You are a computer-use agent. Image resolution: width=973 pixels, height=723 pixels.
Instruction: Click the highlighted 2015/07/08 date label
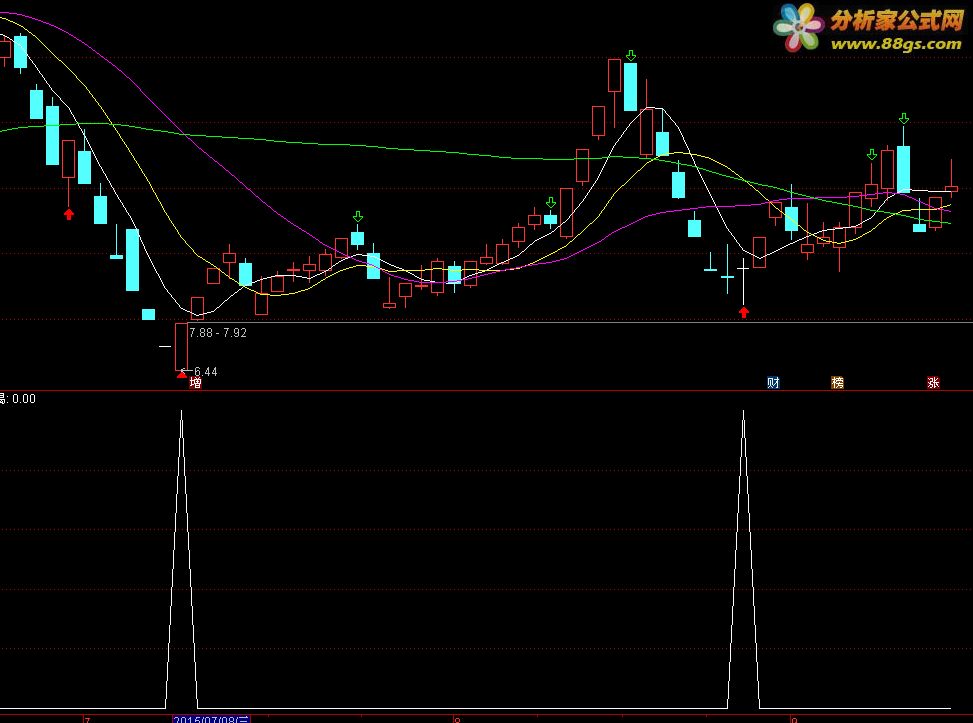[212, 719]
